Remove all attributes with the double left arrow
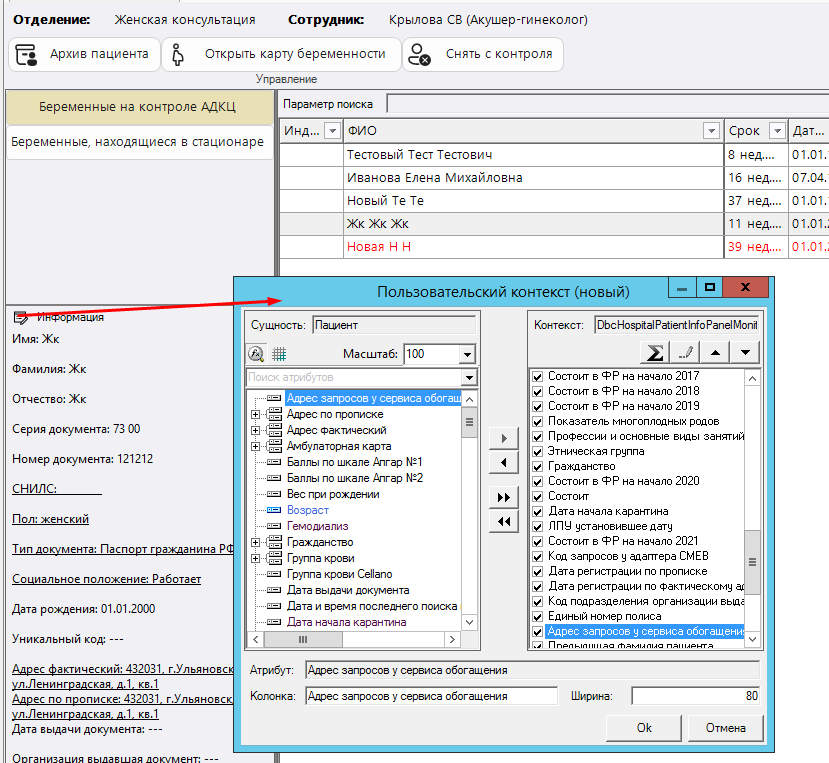 (x=503, y=522)
